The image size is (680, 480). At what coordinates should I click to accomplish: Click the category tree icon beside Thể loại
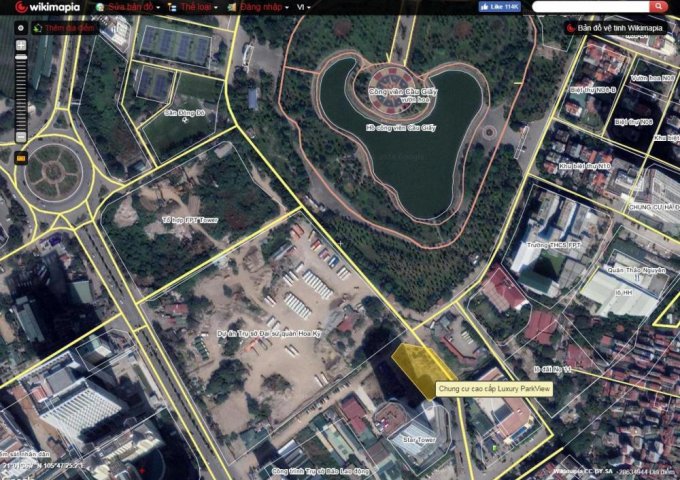point(172,7)
